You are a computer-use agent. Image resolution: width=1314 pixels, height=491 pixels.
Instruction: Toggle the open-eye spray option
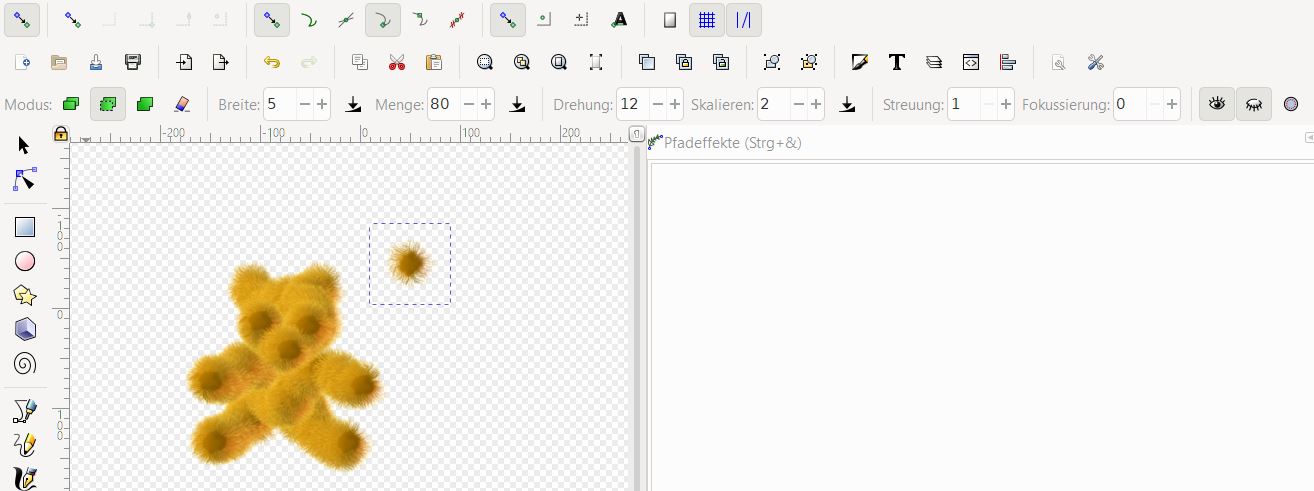(1217, 104)
